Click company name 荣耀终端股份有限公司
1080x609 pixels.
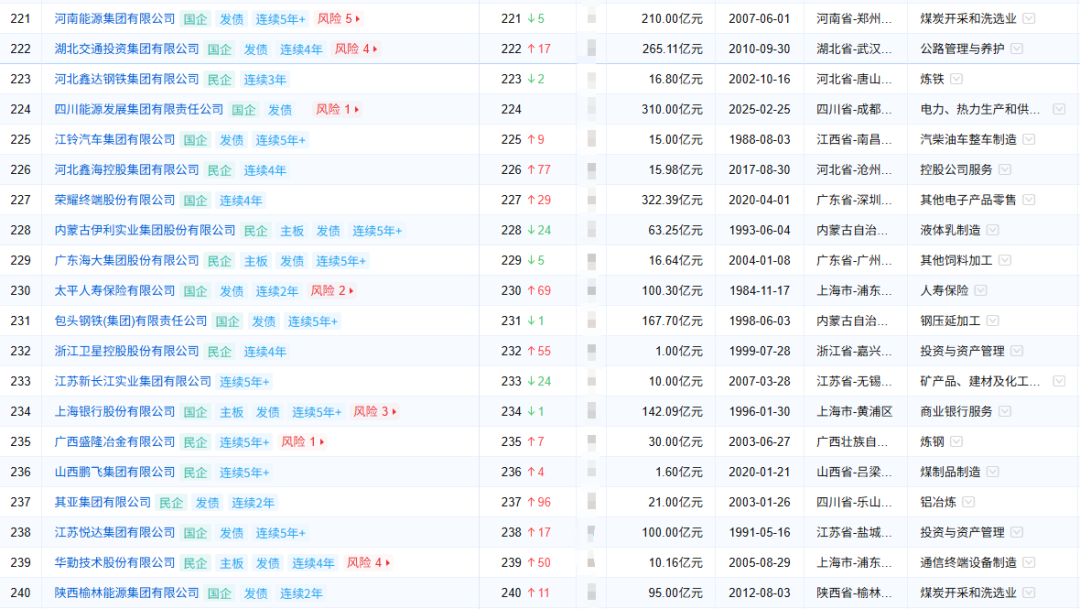click(x=115, y=200)
